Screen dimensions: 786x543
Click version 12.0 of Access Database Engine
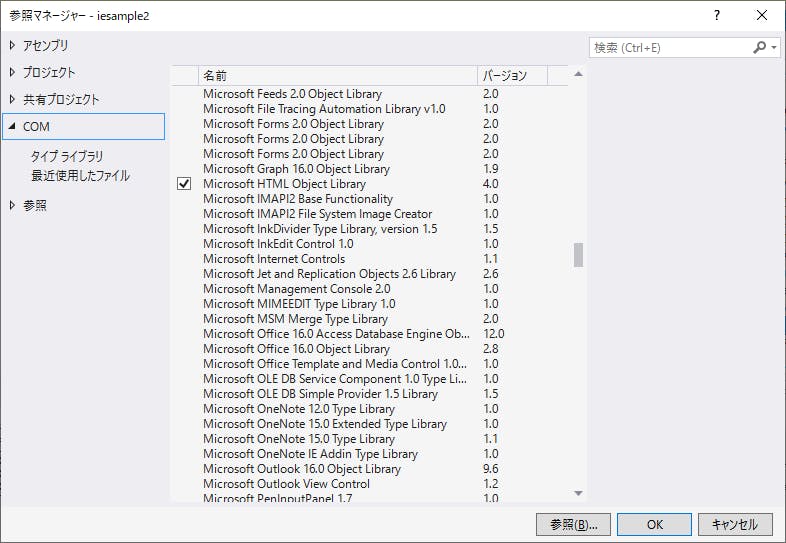click(x=494, y=334)
